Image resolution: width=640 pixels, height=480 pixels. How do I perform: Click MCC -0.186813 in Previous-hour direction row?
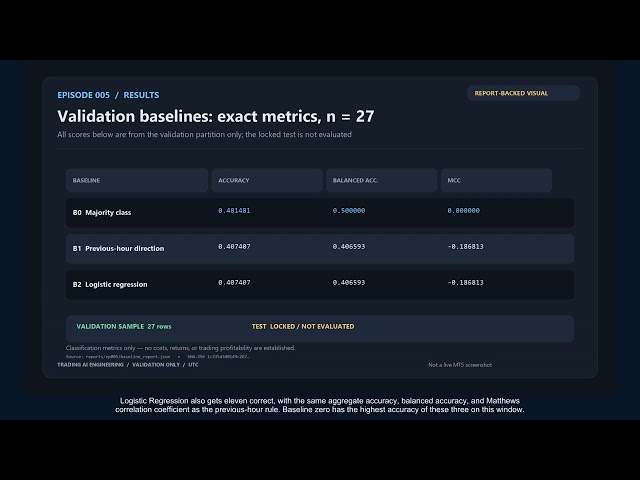point(465,247)
